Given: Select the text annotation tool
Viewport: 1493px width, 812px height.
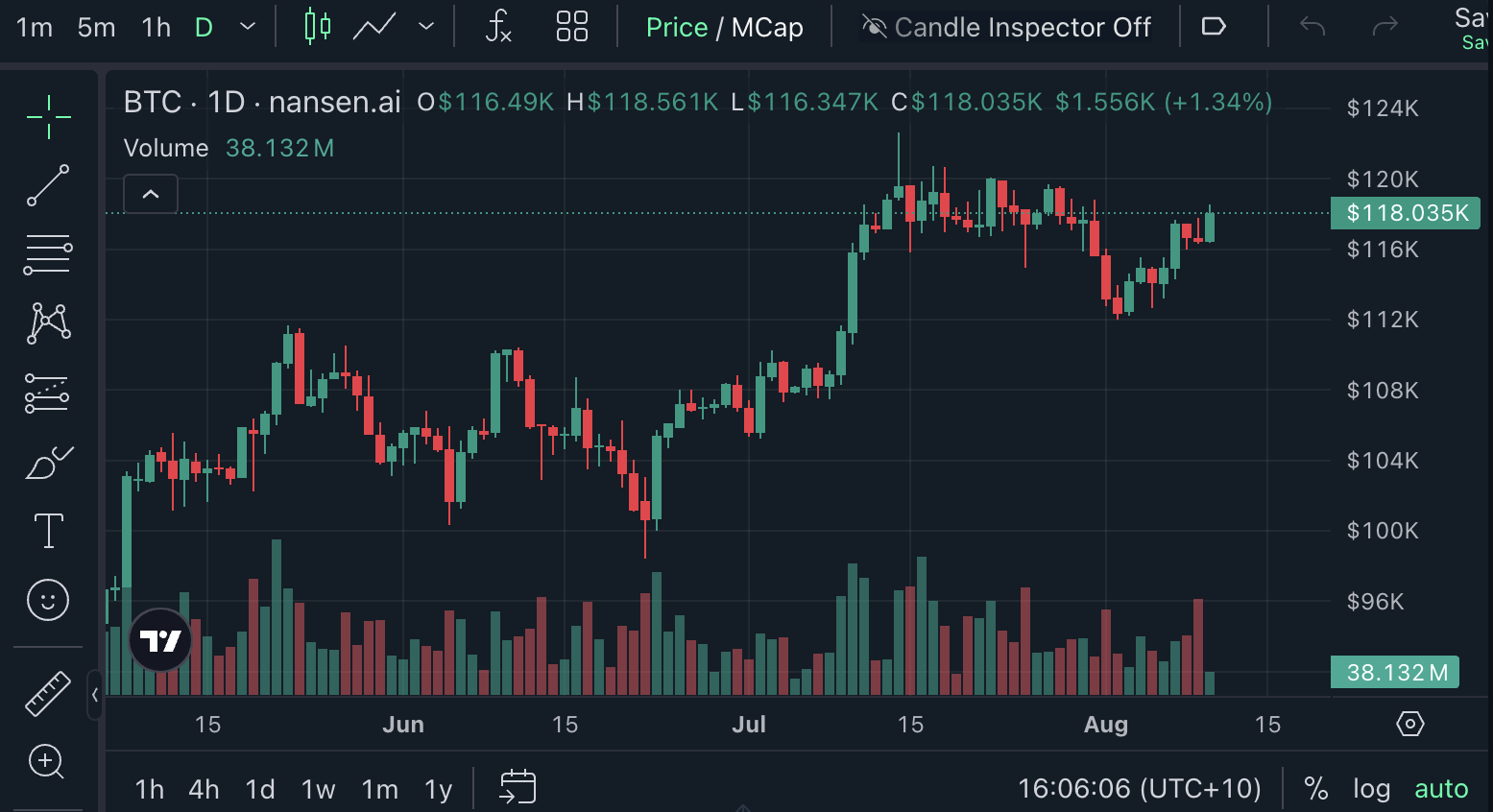Looking at the screenshot, I should point(48,531).
